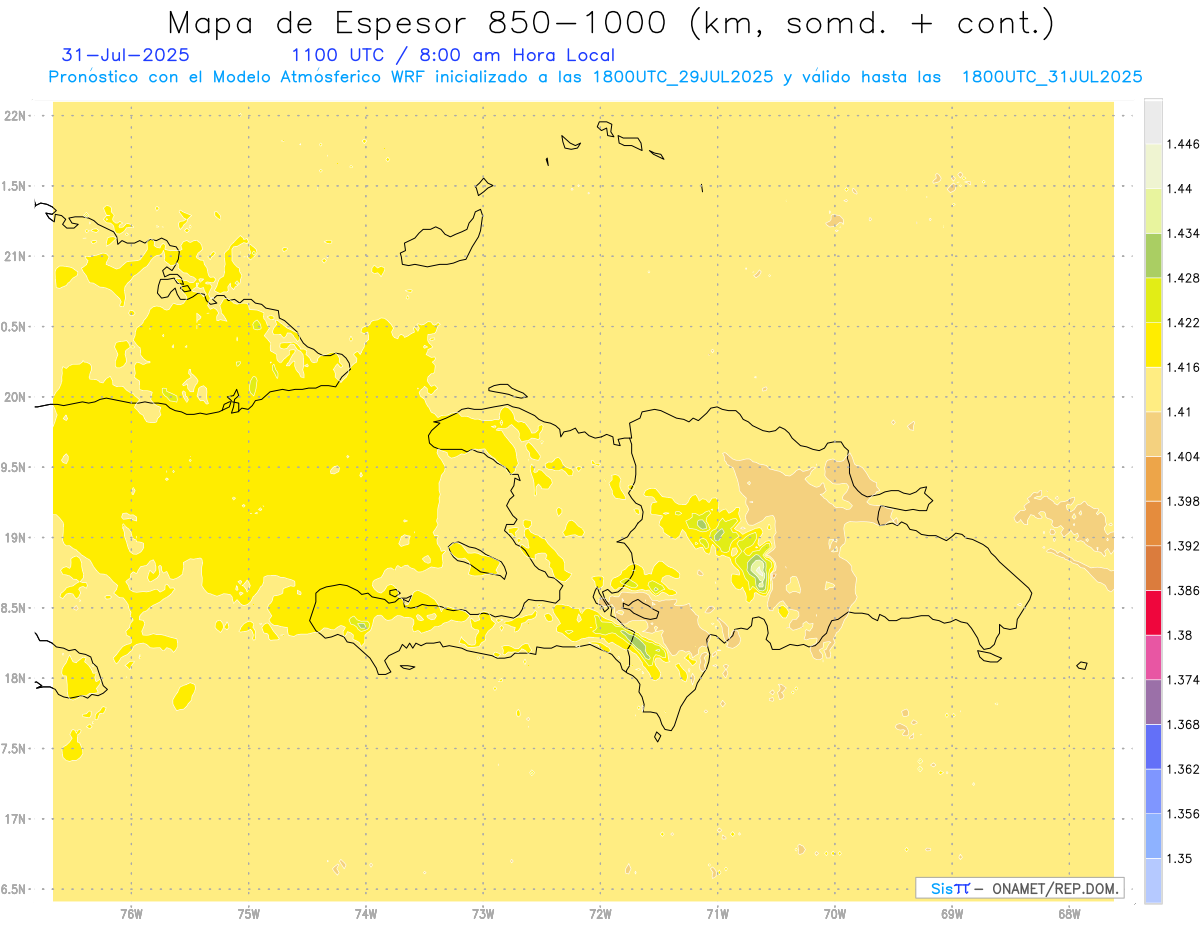Select the bright yellow swatch between 1.416 and 1.422
This screenshot has width=1200, height=927.
pos(1153,344)
